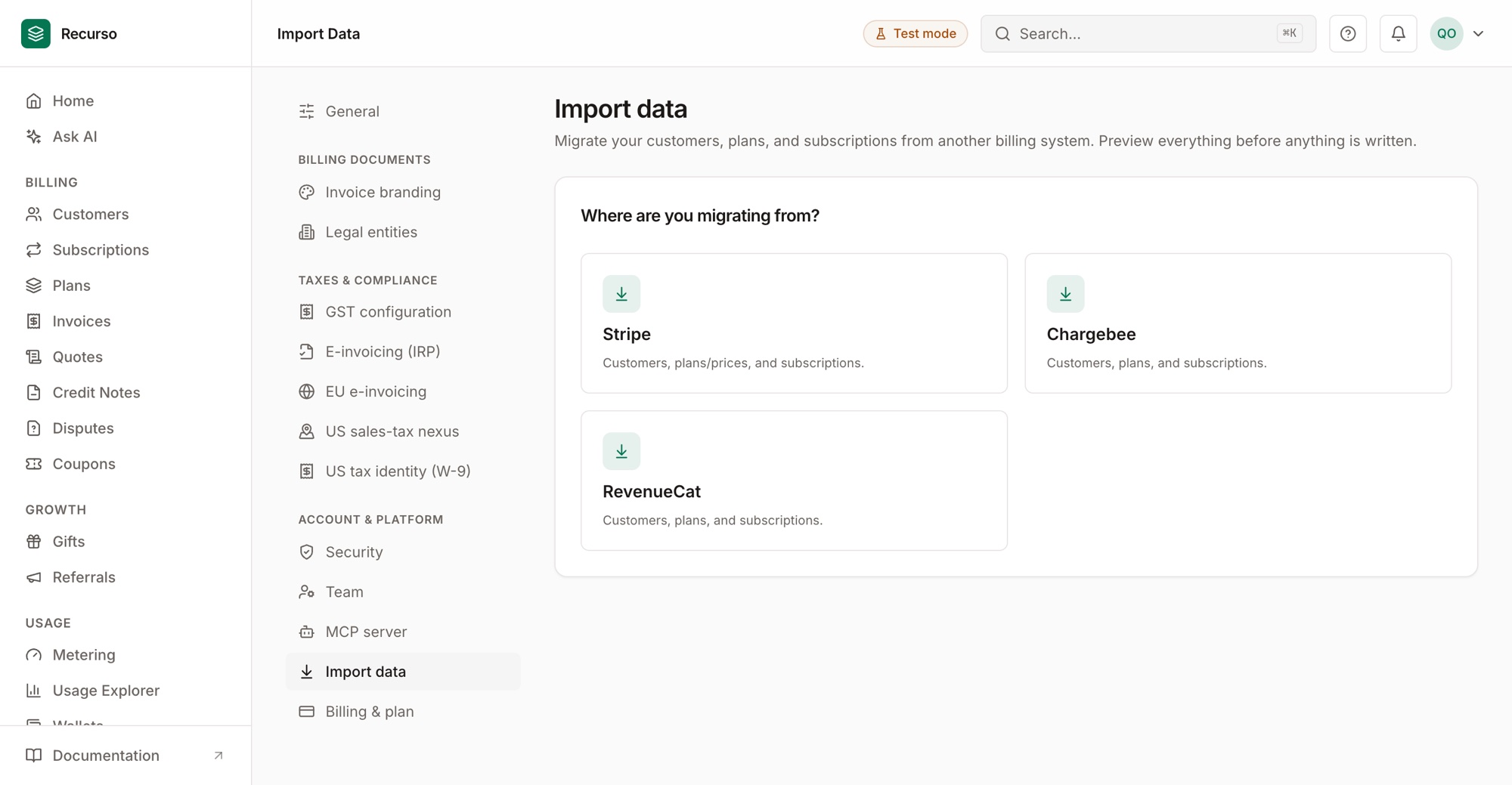This screenshot has width=1512, height=785.
Task: Open Ask AI in sidebar
Action: [125, 136]
